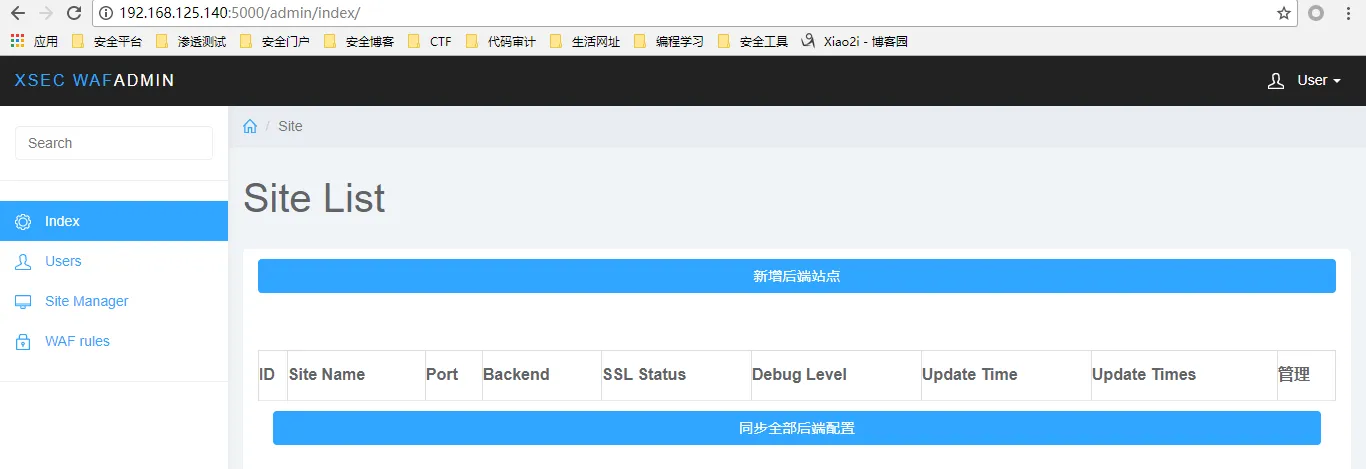Click the Xiao2i bookmark favicon
The width and height of the screenshot is (1366, 469).
[809, 41]
